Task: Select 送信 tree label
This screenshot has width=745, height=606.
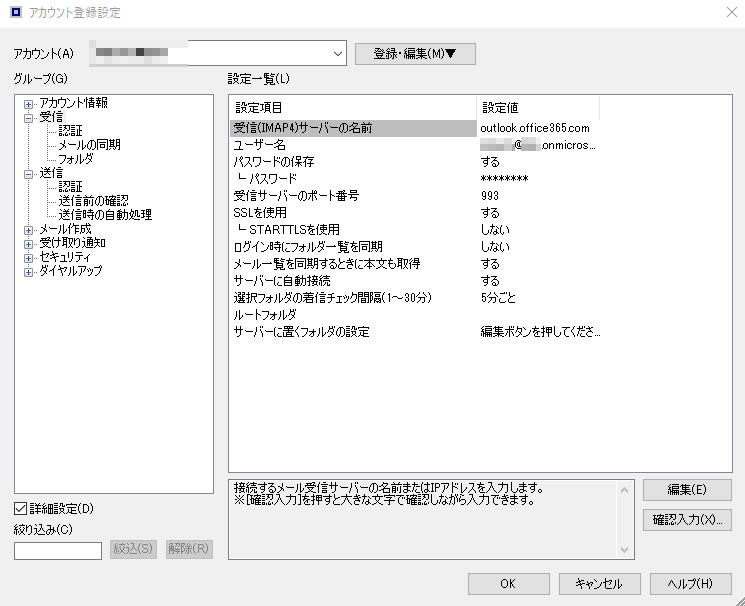Action: (51, 173)
